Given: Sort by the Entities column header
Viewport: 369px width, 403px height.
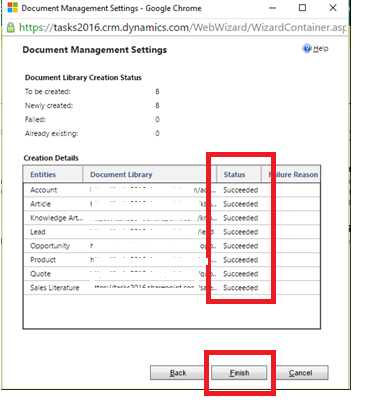Looking at the screenshot, I should click(x=53, y=174).
